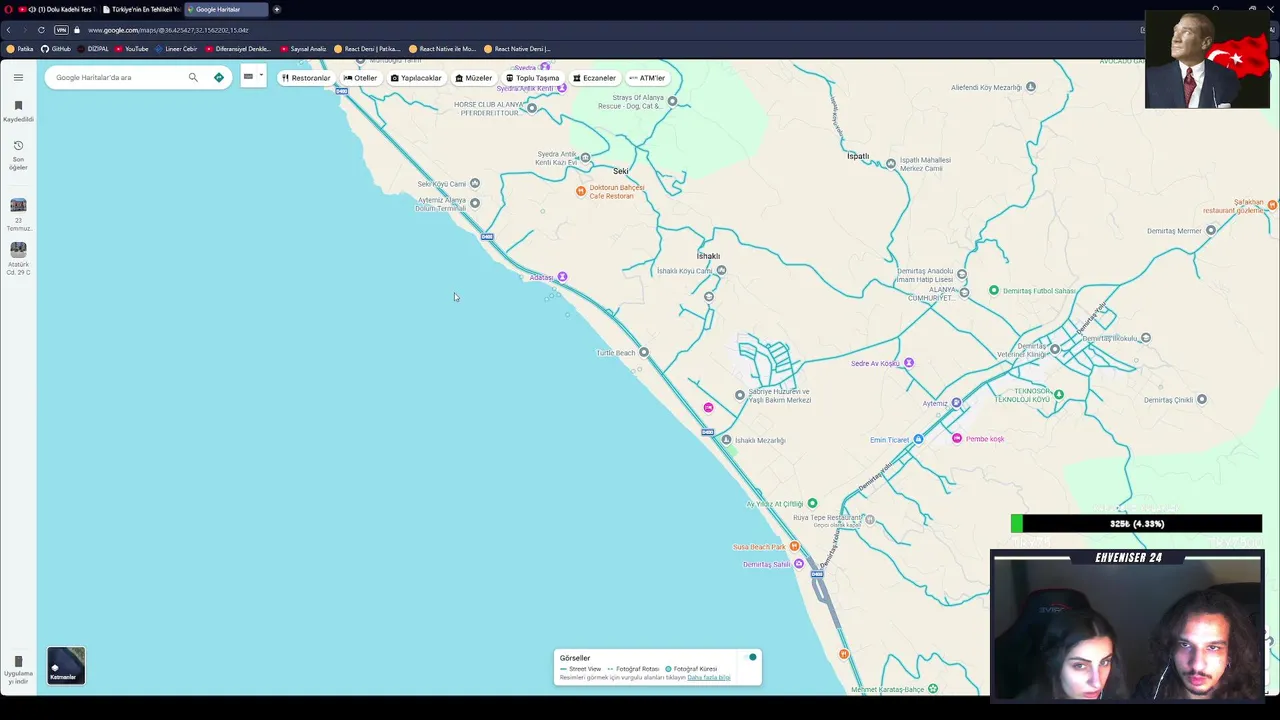The image size is (1280, 720).
Task: Click the Uygulamayı indir phone icon
Action: pos(18,661)
